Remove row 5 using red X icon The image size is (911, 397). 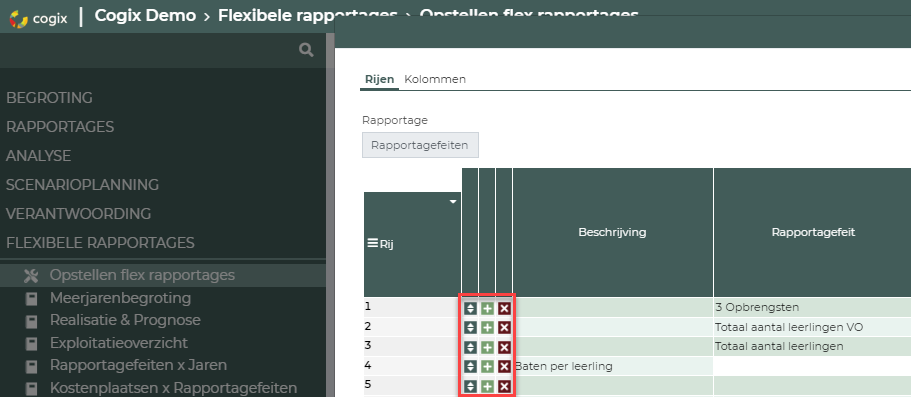(x=504, y=387)
